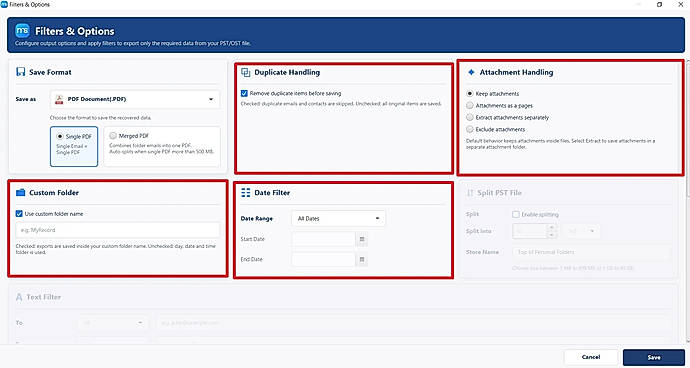The height and width of the screenshot is (368, 690).
Task: Click the Save button
Action: coord(653,357)
